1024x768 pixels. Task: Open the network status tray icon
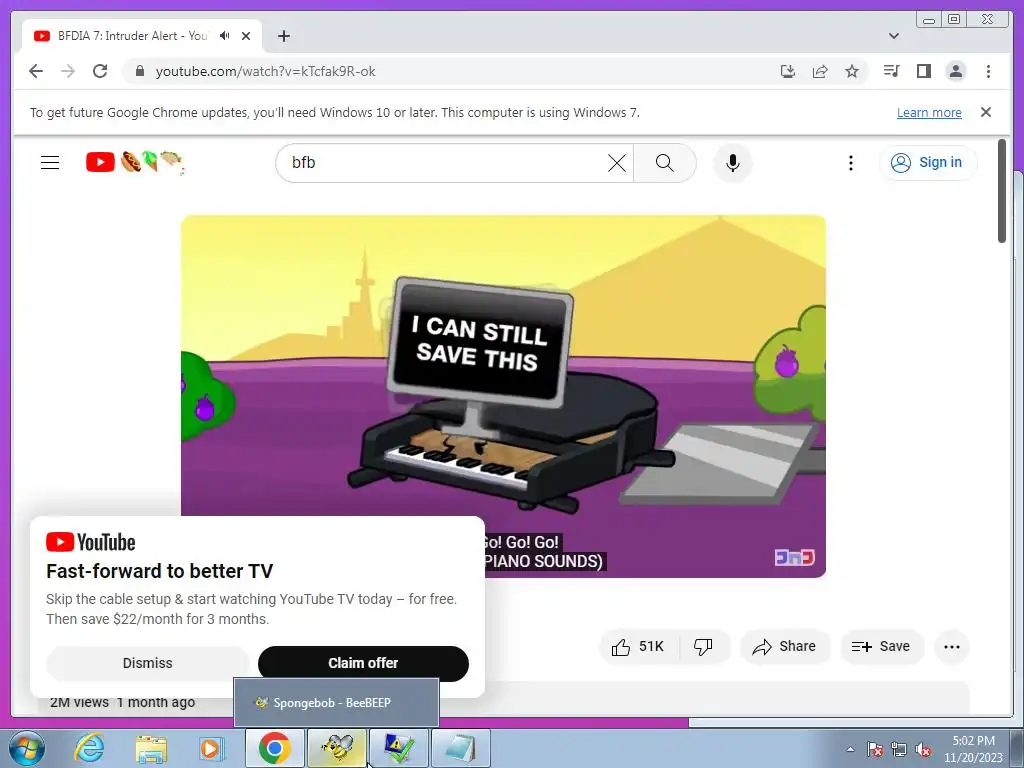(x=899, y=750)
